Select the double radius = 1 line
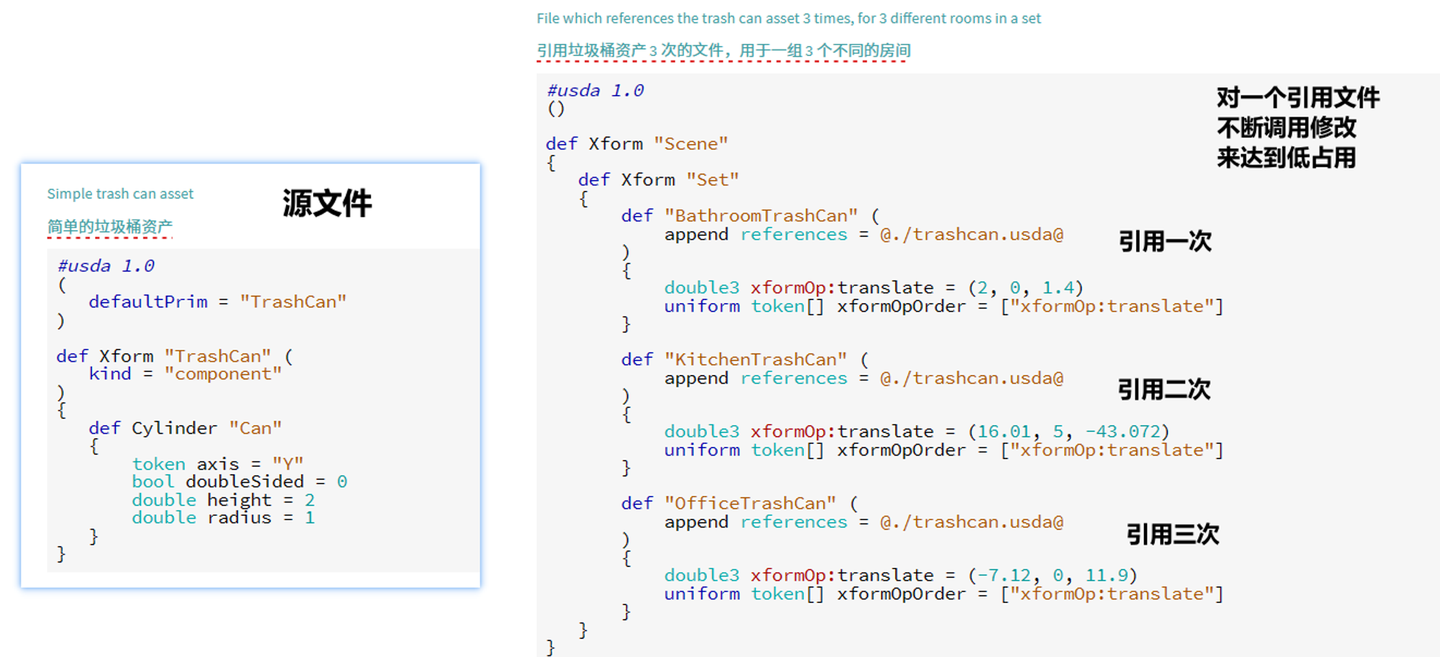 tap(224, 518)
